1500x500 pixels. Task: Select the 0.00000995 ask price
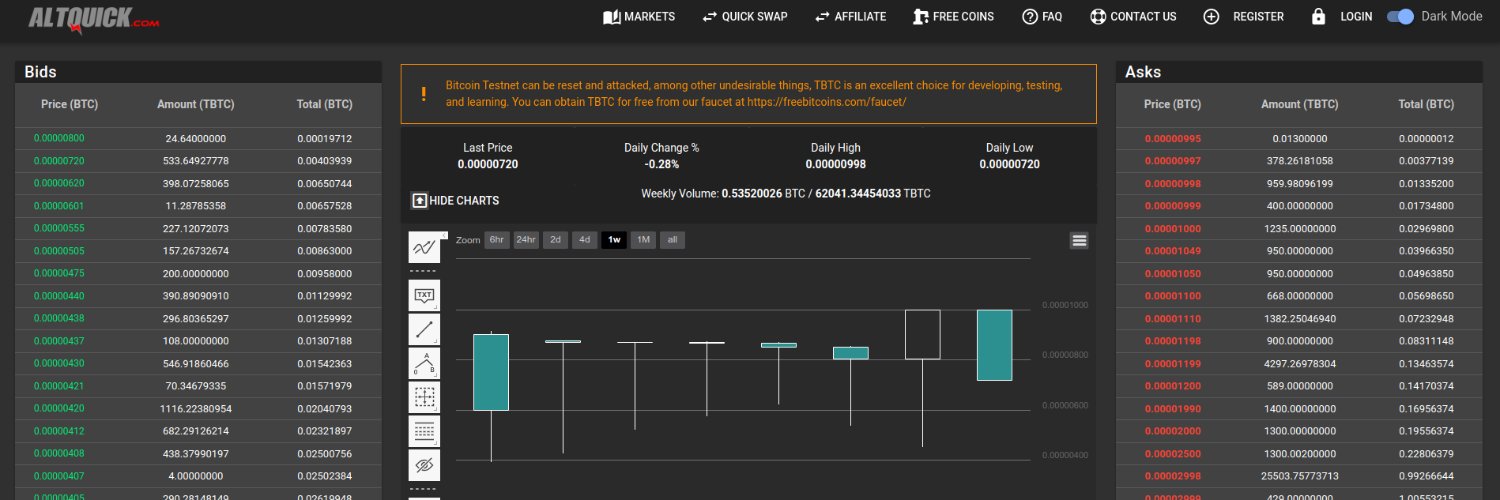(1172, 138)
